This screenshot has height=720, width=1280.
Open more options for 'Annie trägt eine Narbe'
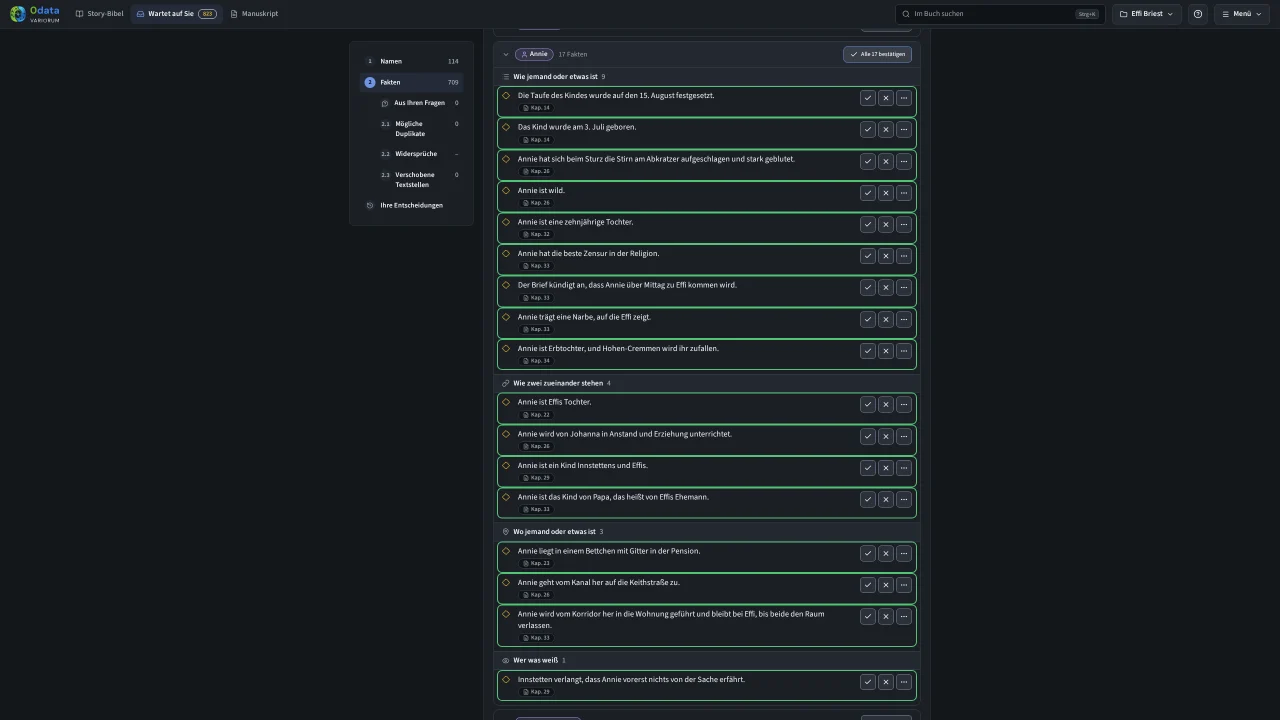click(904, 320)
